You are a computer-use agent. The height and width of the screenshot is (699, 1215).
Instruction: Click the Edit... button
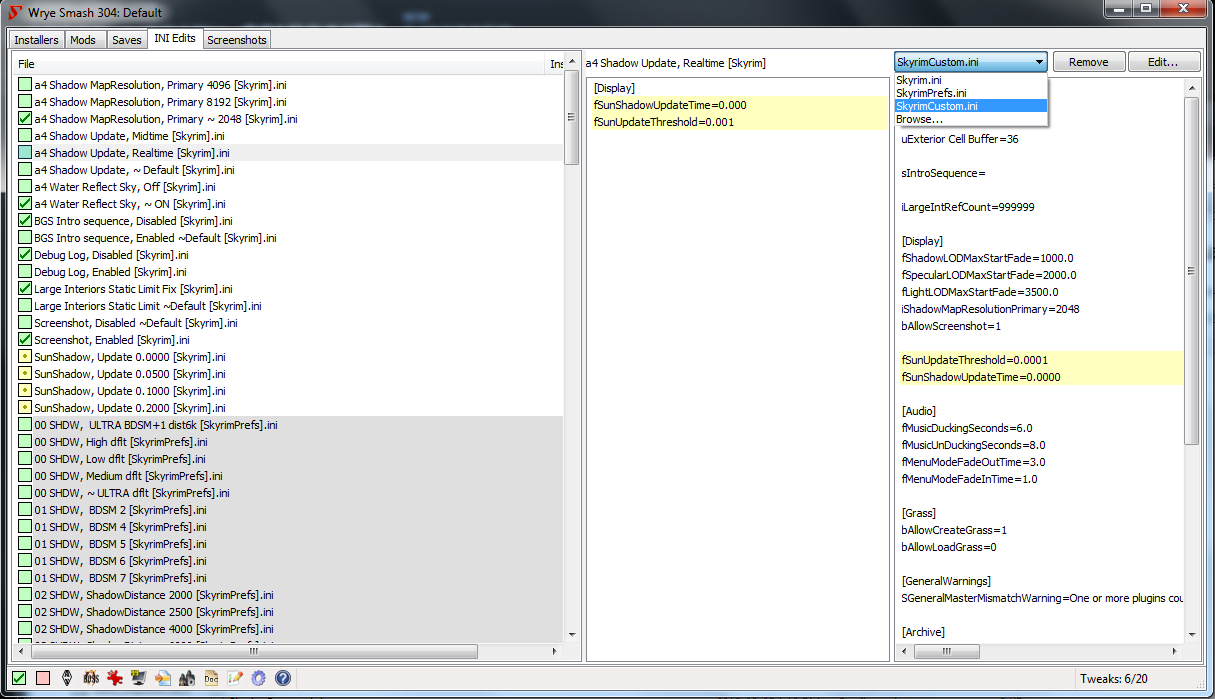(x=1163, y=62)
